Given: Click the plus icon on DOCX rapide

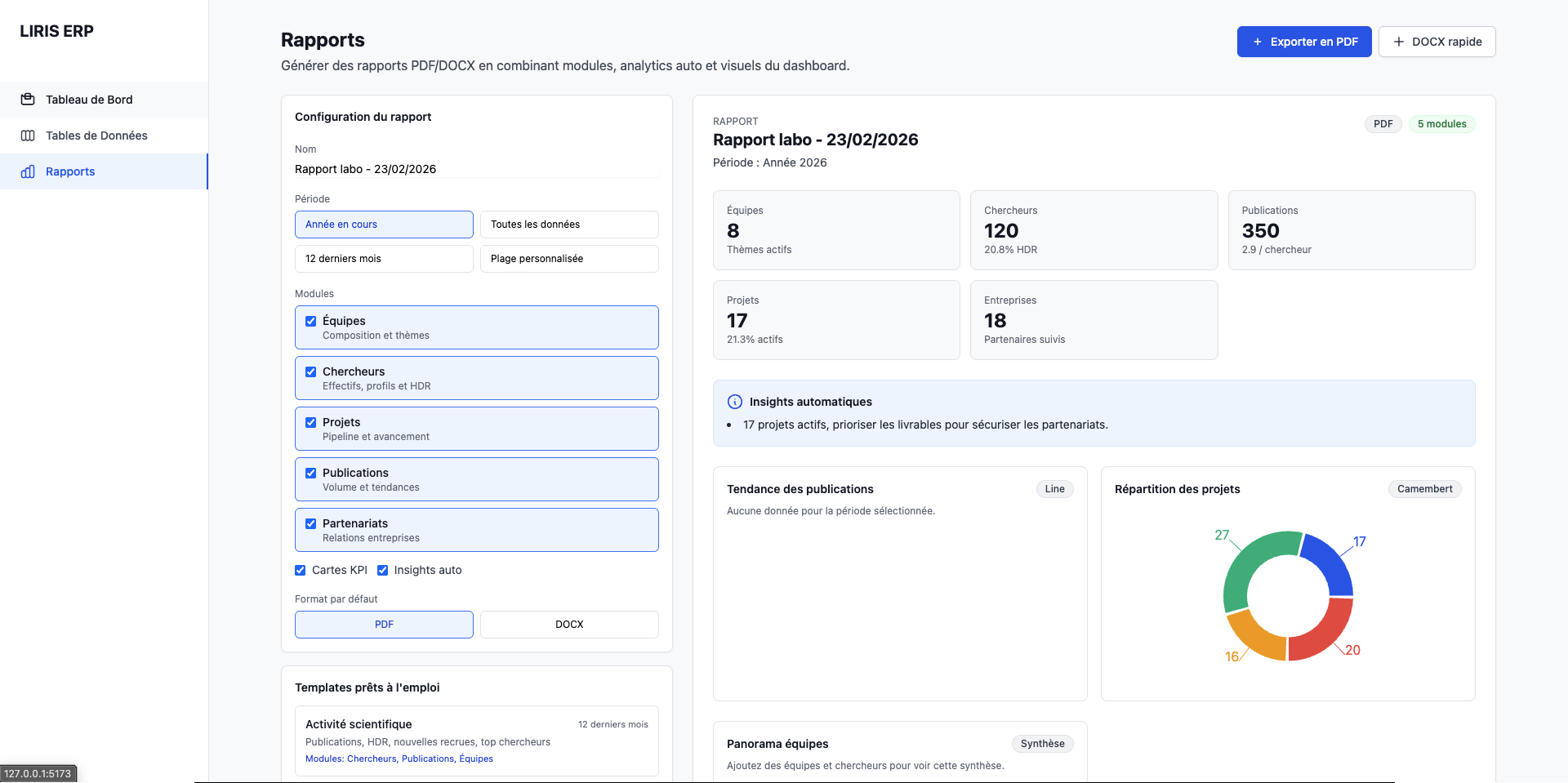Looking at the screenshot, I should click(x=1399, y=42).
